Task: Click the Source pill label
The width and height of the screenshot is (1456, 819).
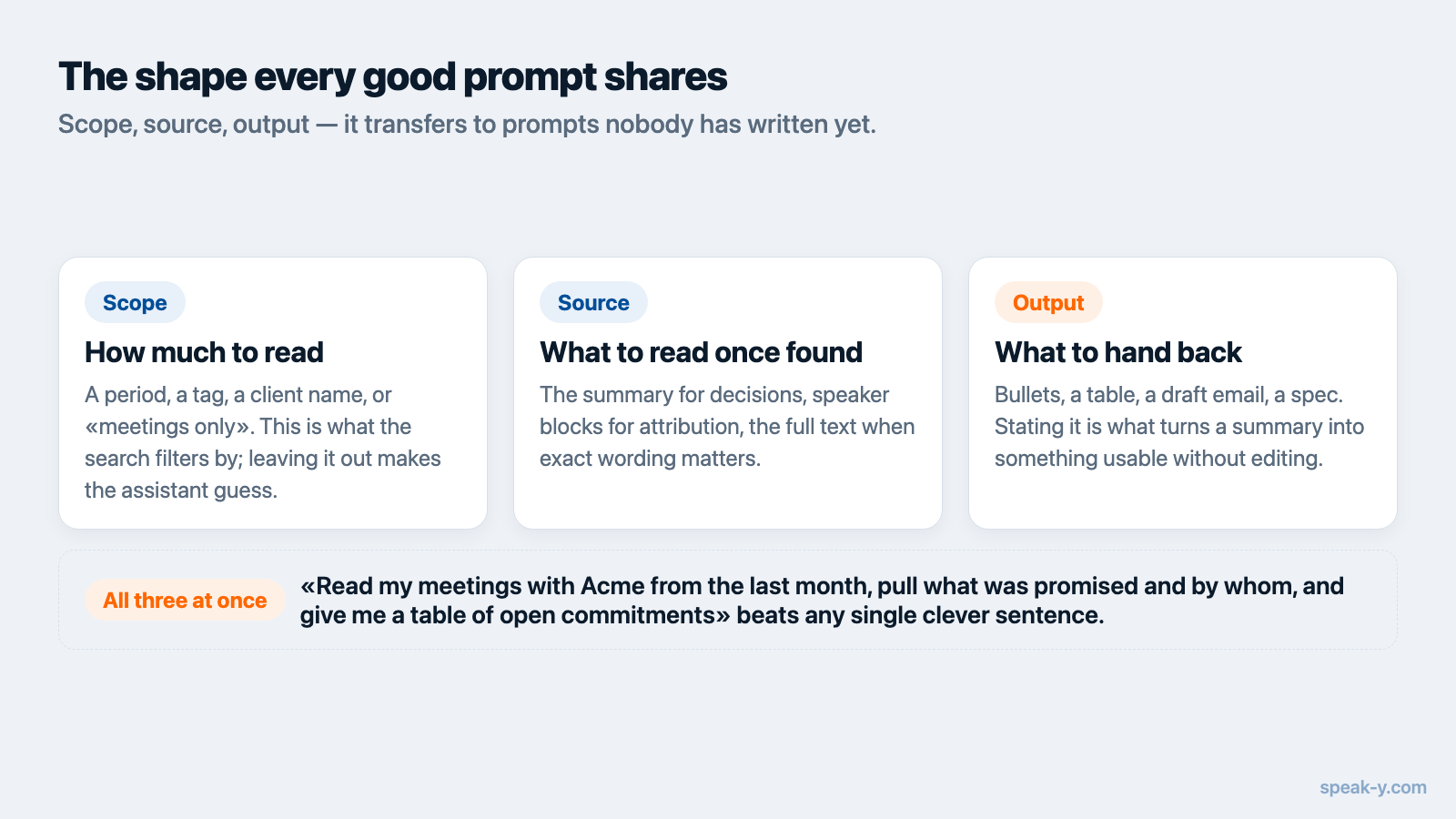Action: coord(593,302)
